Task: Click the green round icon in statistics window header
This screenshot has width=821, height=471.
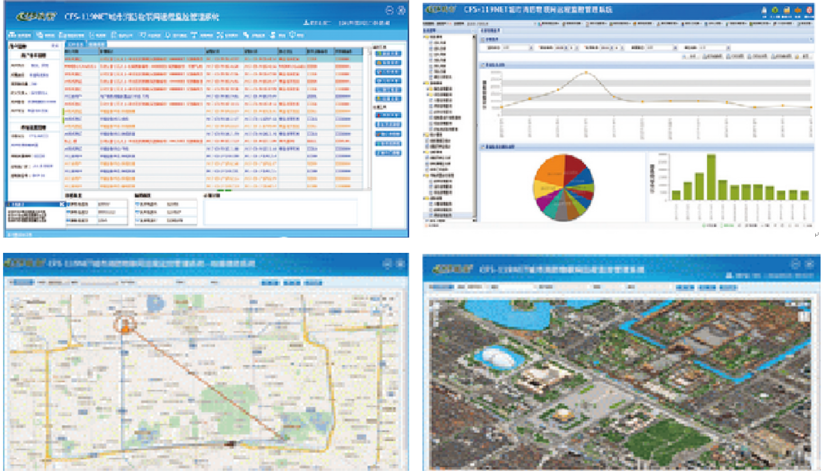Action: coord(775,10)
